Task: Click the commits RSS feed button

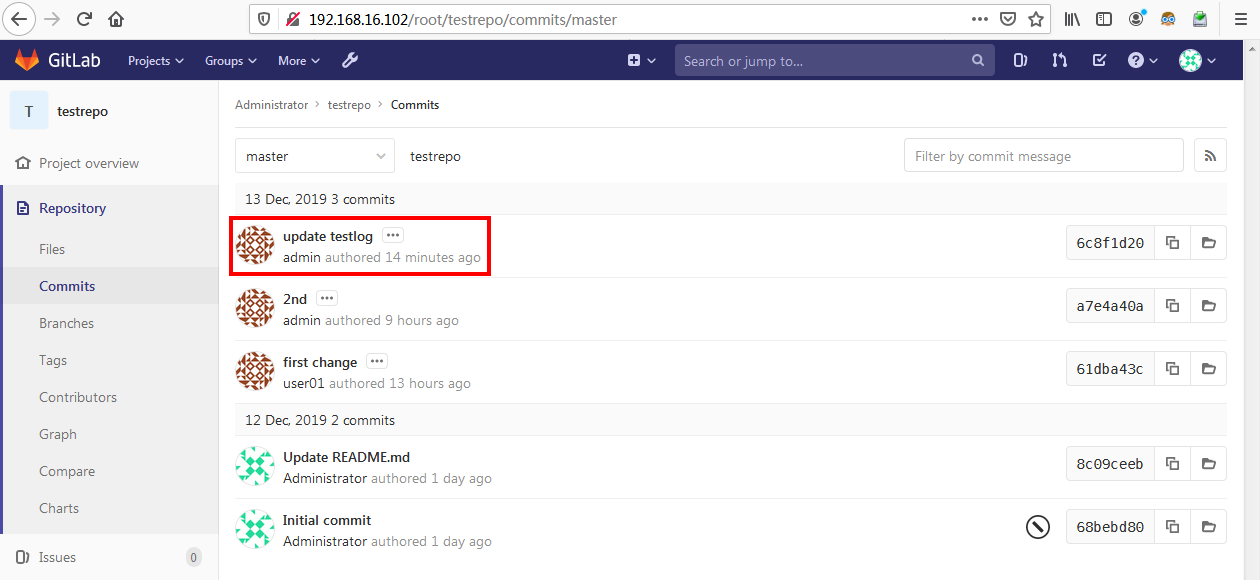Action: [x=1210, y=156]
